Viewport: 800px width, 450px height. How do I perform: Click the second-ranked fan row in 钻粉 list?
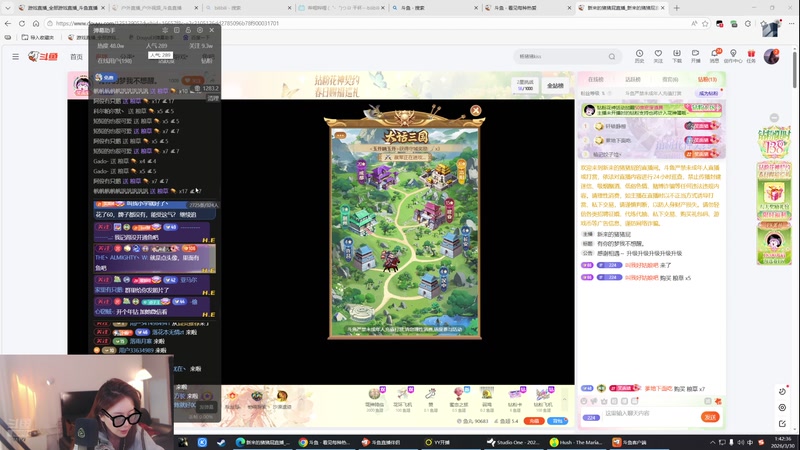(651, 140)
